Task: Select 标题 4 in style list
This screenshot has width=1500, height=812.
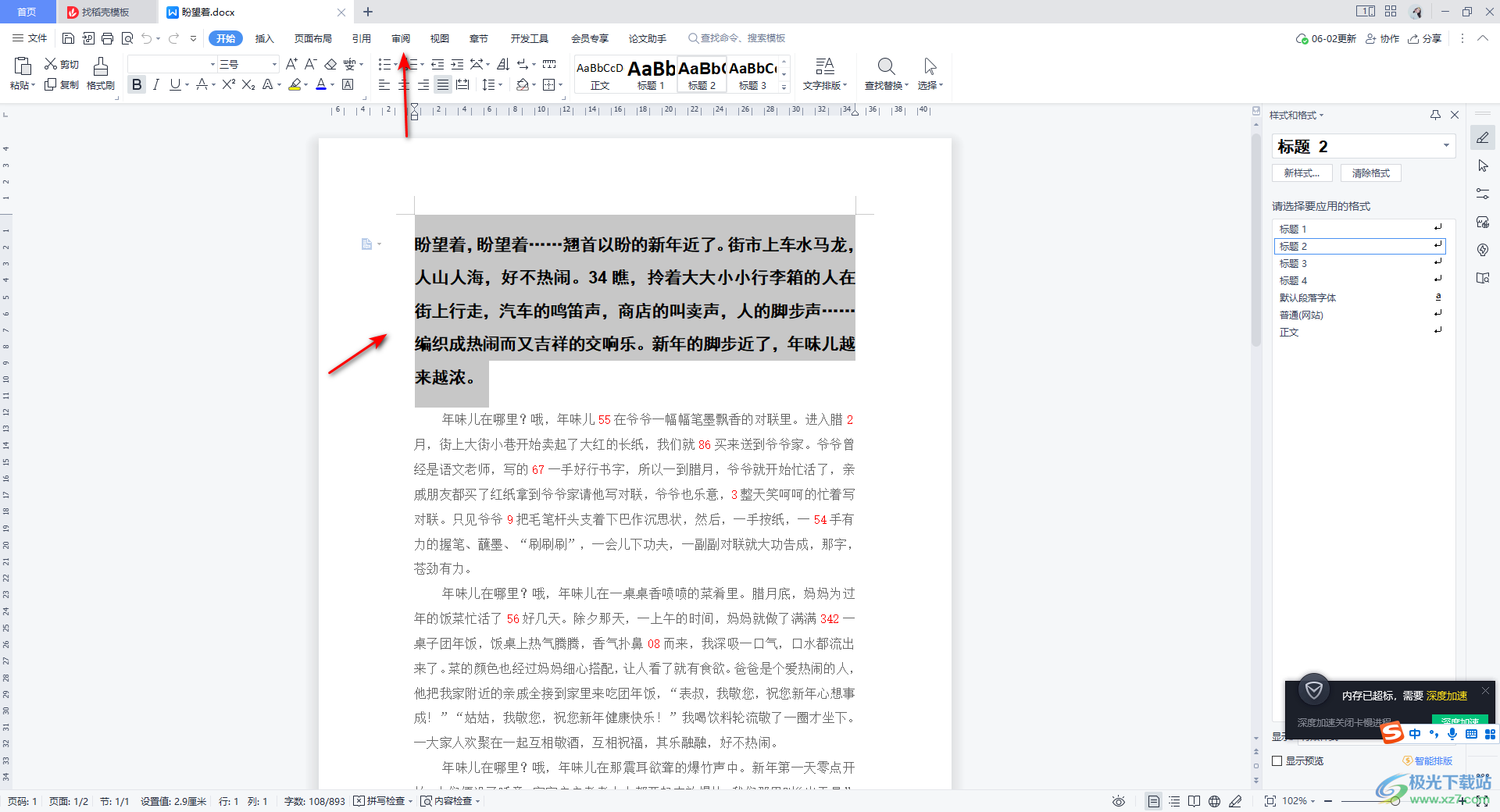Action: pyautogui.click(x=1359, y=280)
